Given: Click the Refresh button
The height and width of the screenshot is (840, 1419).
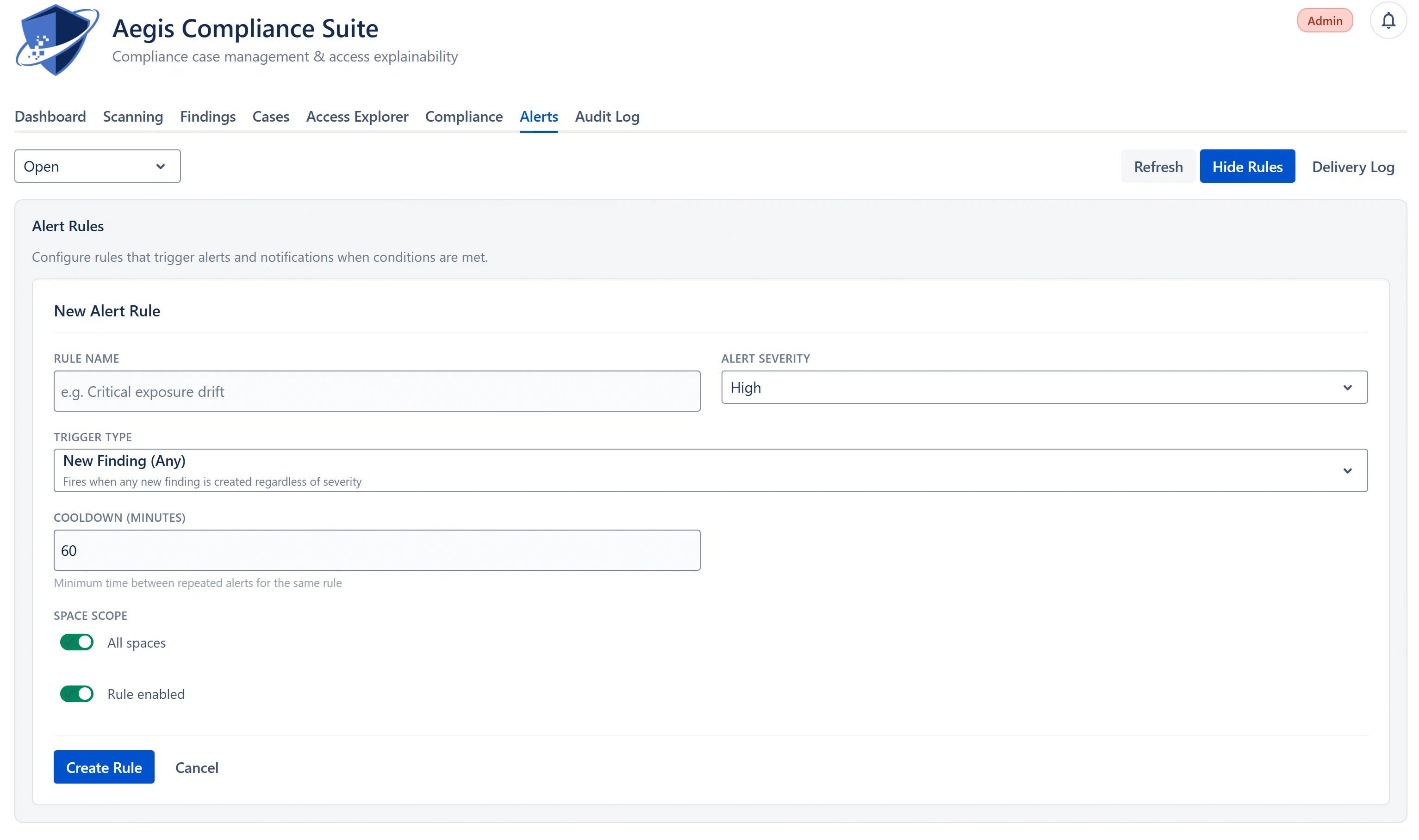Looking at the screenshot, I should coord(1158,167).
